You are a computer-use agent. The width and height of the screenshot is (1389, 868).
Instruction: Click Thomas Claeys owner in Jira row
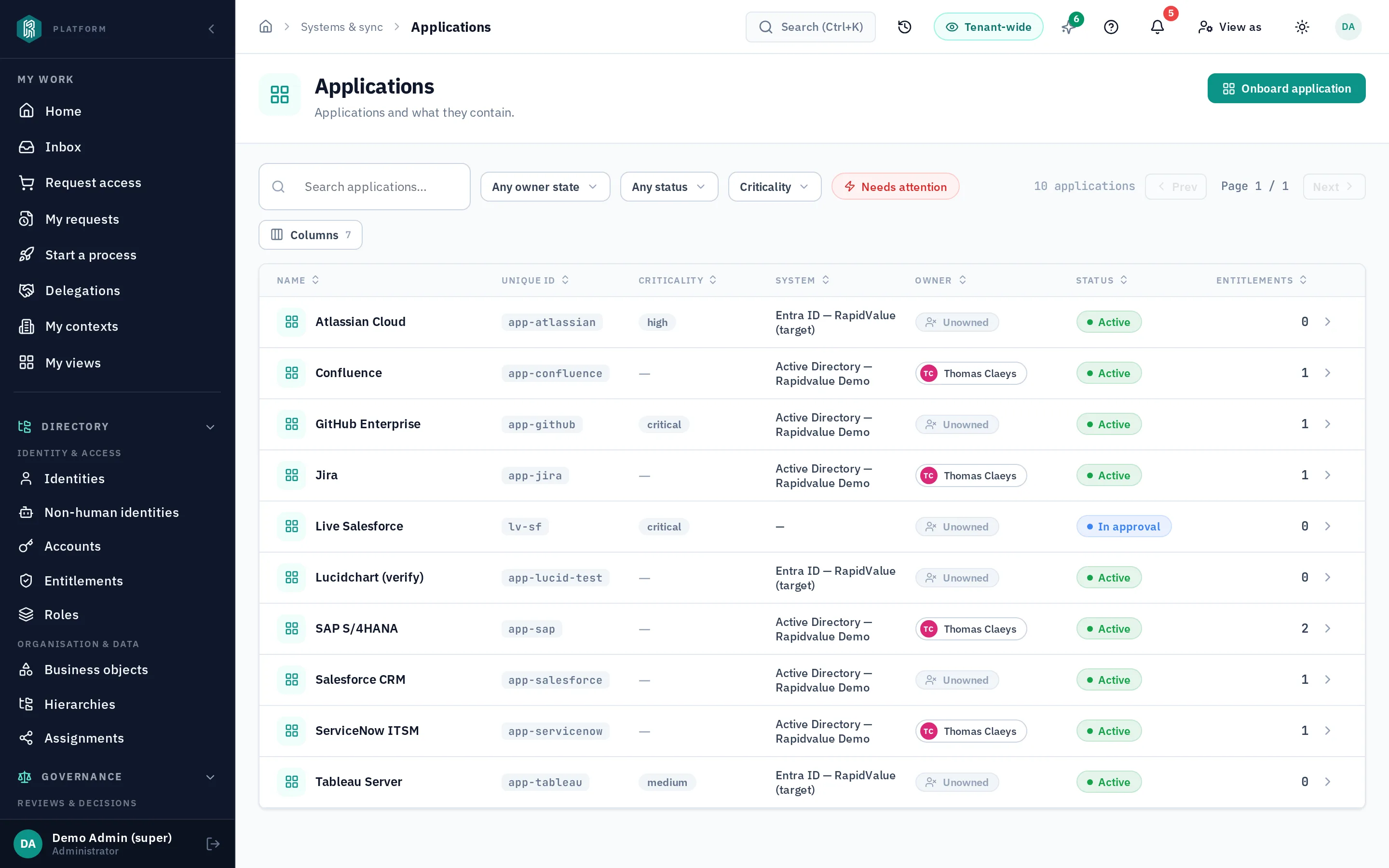pyautogui.click(x=970, y=475)
